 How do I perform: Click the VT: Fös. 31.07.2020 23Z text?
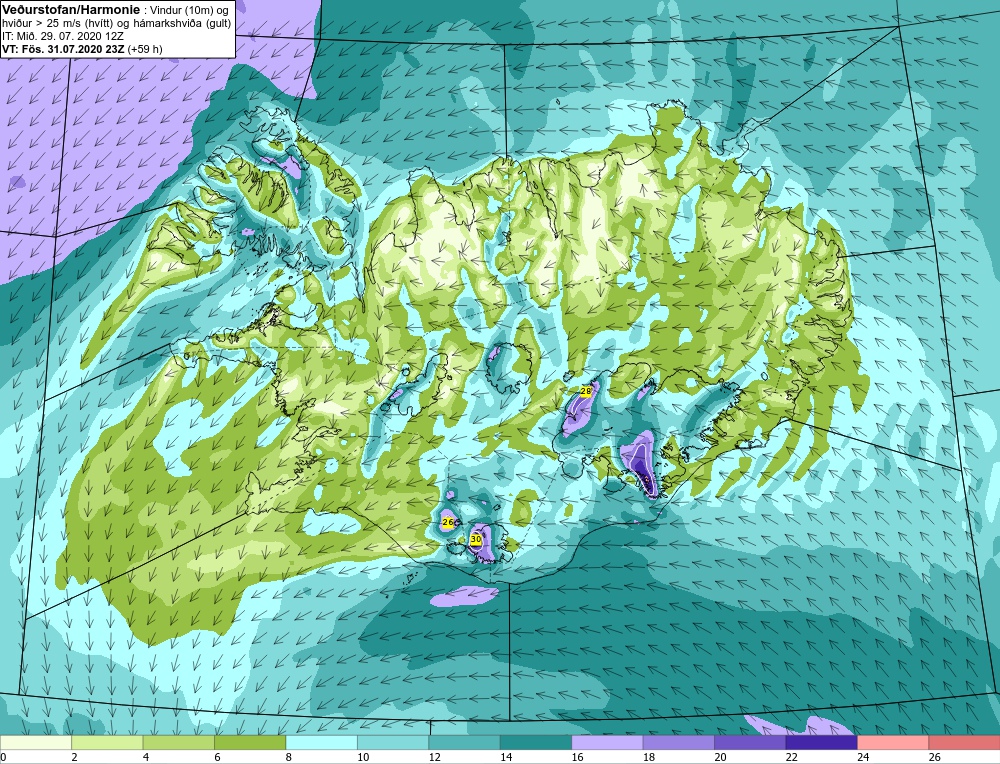point(63,49)
